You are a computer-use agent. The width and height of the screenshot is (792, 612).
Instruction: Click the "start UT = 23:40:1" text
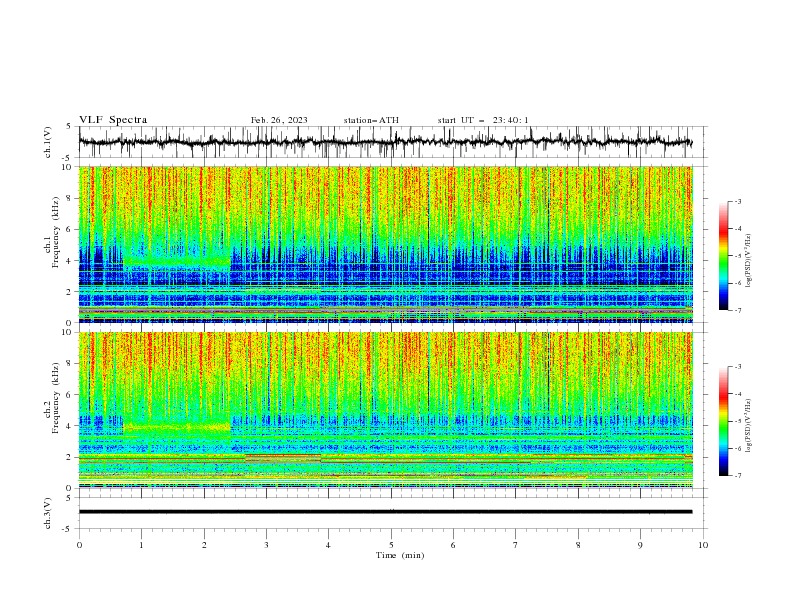(x=483, y=120)
